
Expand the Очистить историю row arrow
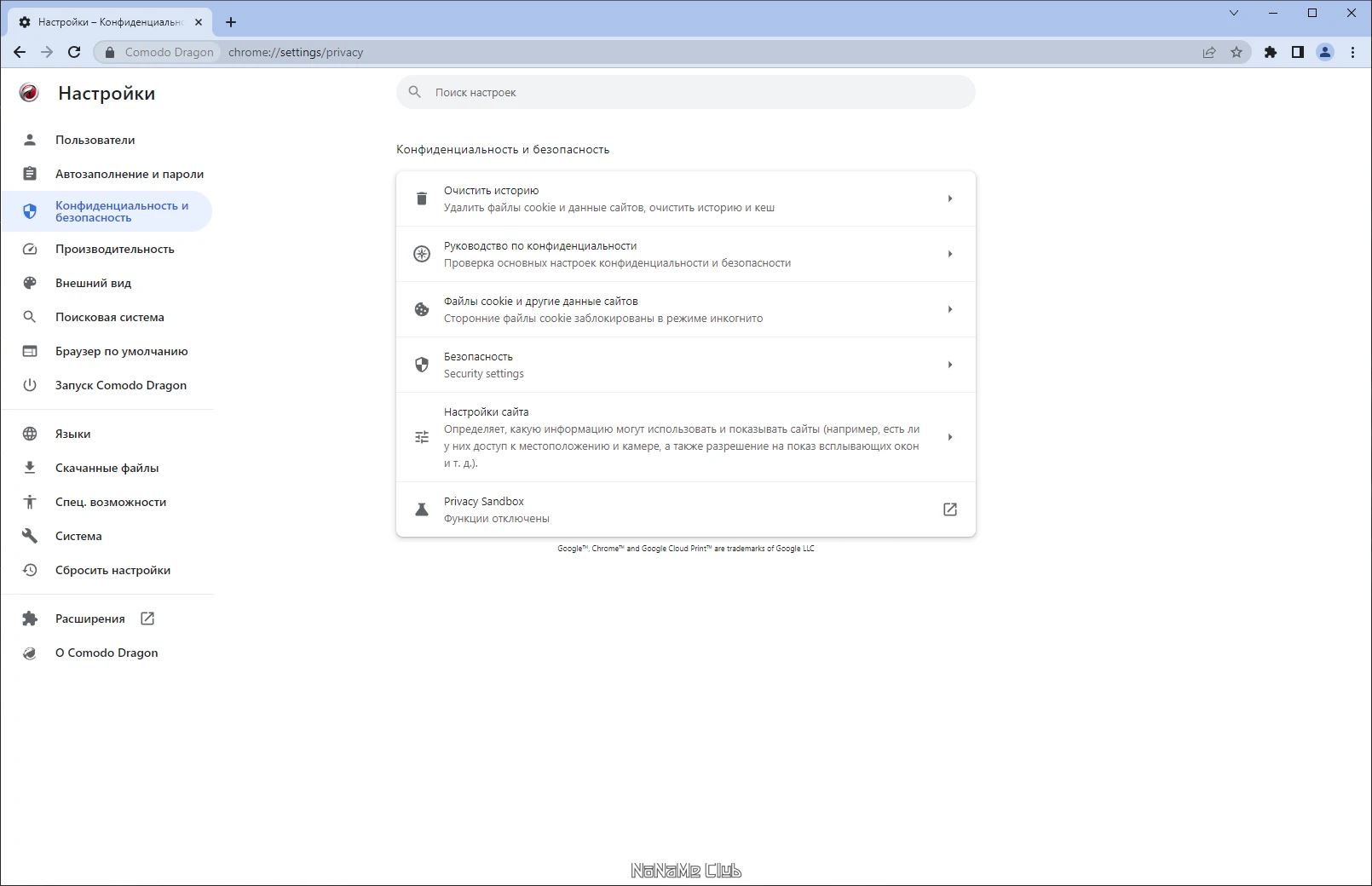pos(950,198)
